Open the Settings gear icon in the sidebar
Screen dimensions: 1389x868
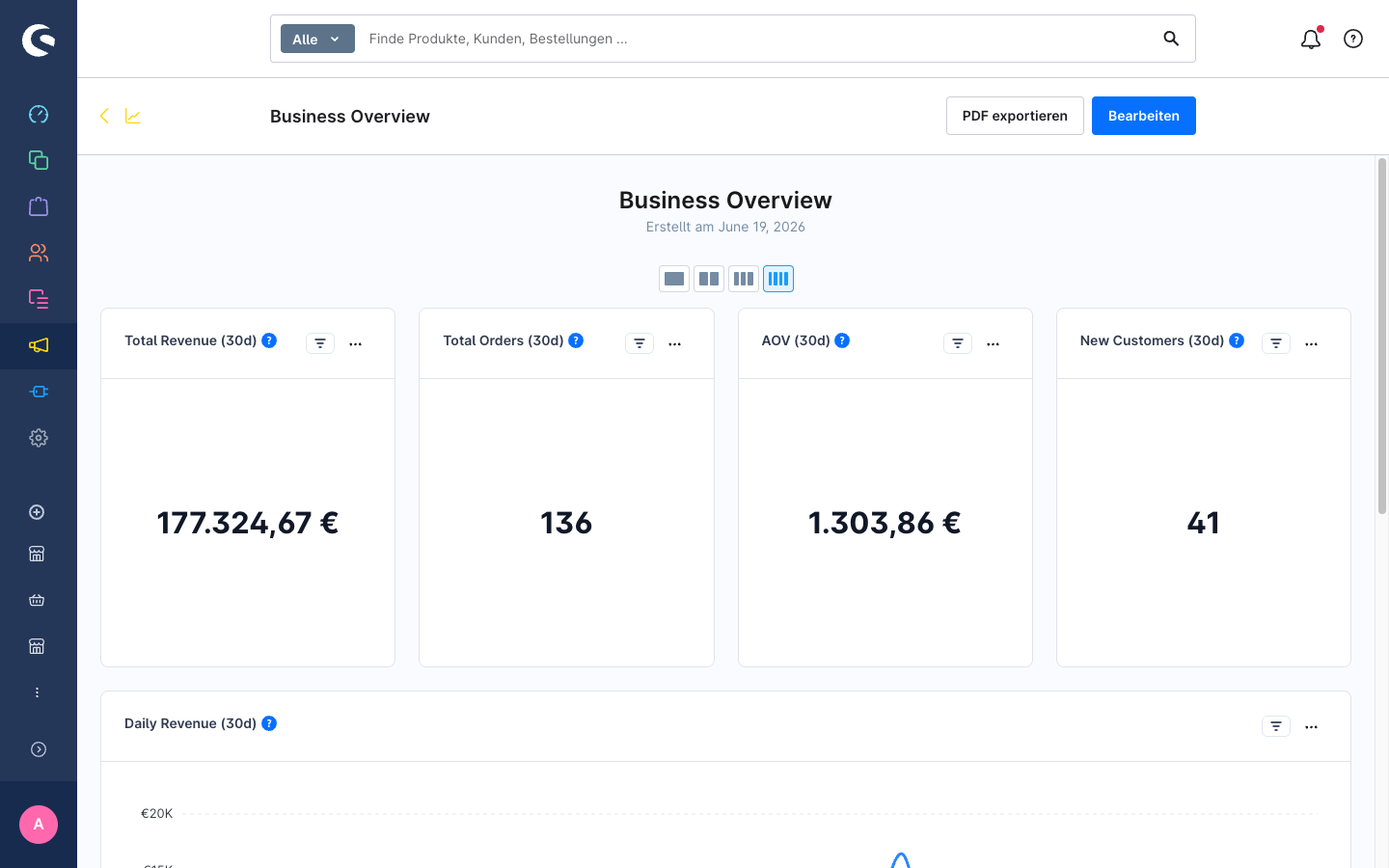[x=39, y=438]
